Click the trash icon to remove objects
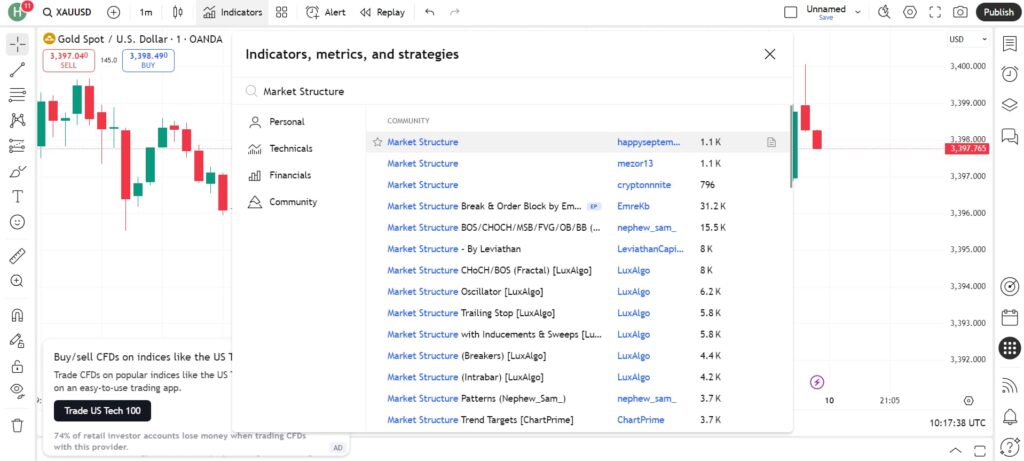The width and height of the screenshot is (1024, 461). [x=17, y=425]
